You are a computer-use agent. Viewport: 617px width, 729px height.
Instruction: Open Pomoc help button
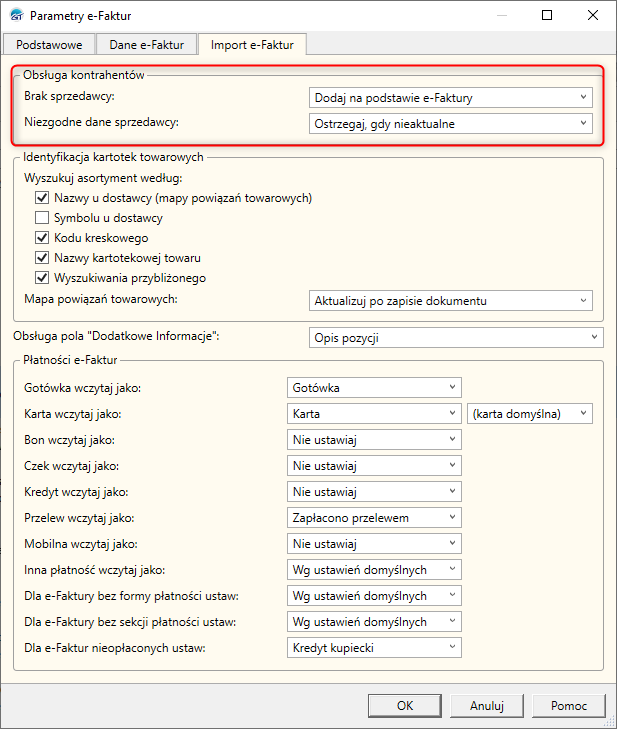coord(569,705)
